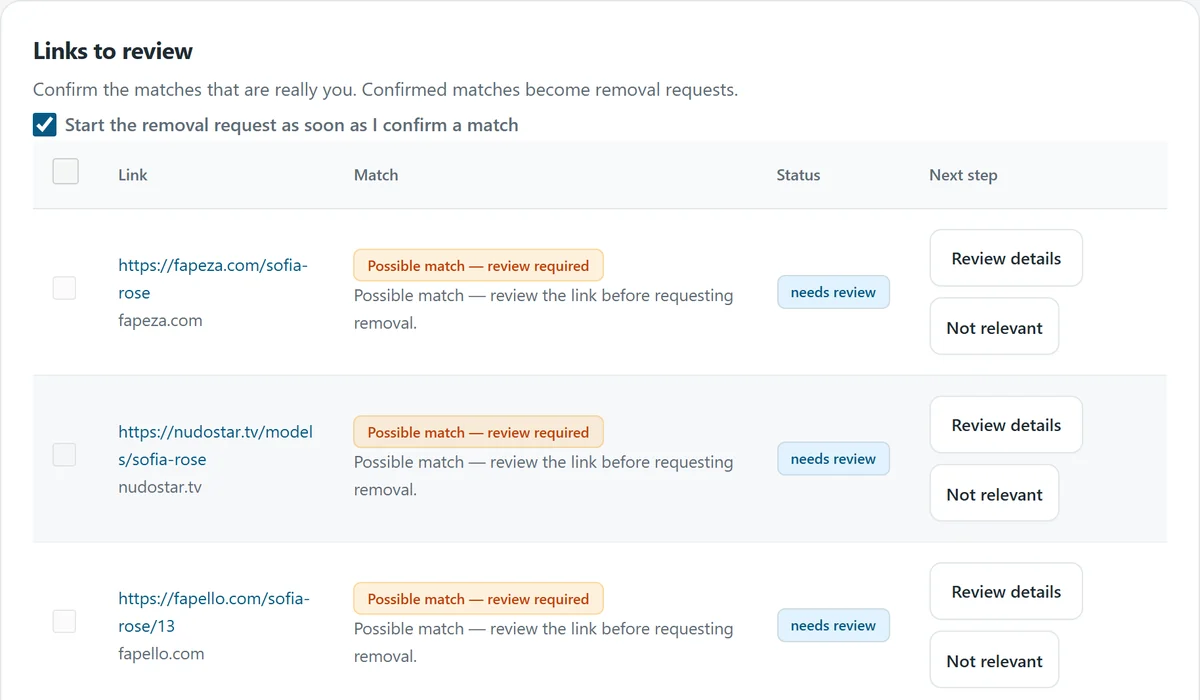Mark fapeza.com link as Not relevant
The height and width of the screenshot is (700, 1200).
pos(994,327)
